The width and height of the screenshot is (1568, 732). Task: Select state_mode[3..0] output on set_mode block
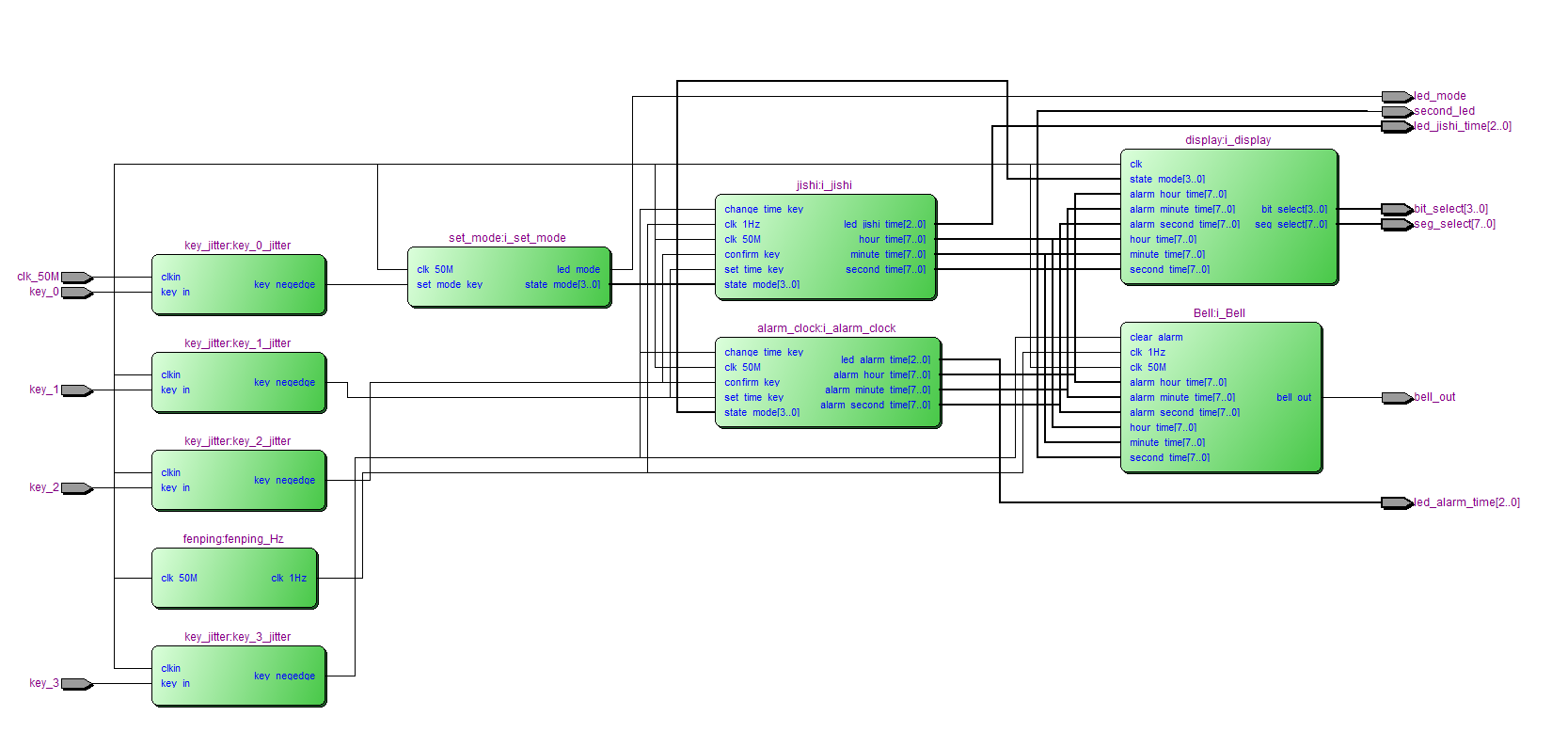point(562,285)
